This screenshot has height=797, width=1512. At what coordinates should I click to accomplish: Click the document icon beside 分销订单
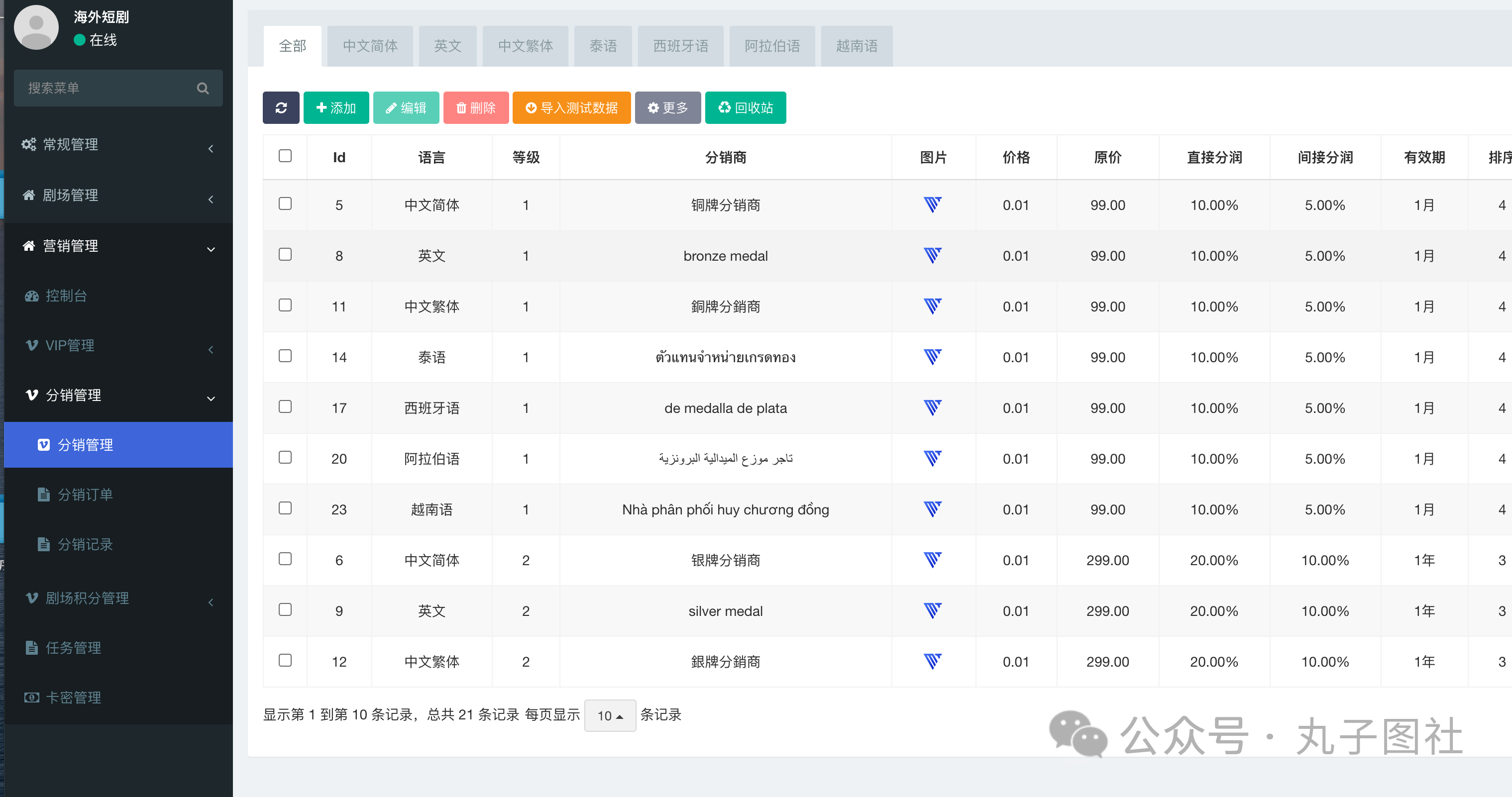pyautogui.click(x=43, y=495)
